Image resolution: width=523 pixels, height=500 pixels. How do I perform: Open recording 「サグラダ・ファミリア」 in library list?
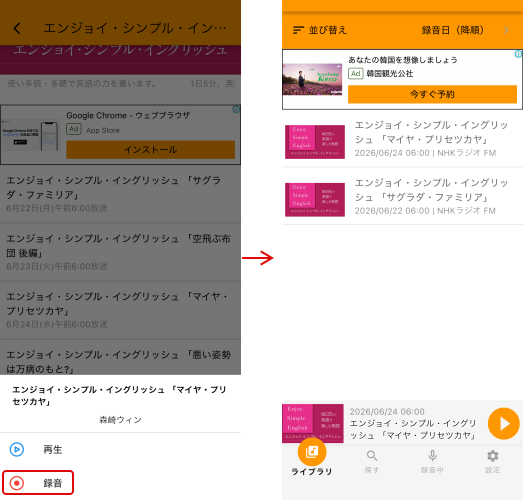402,197
